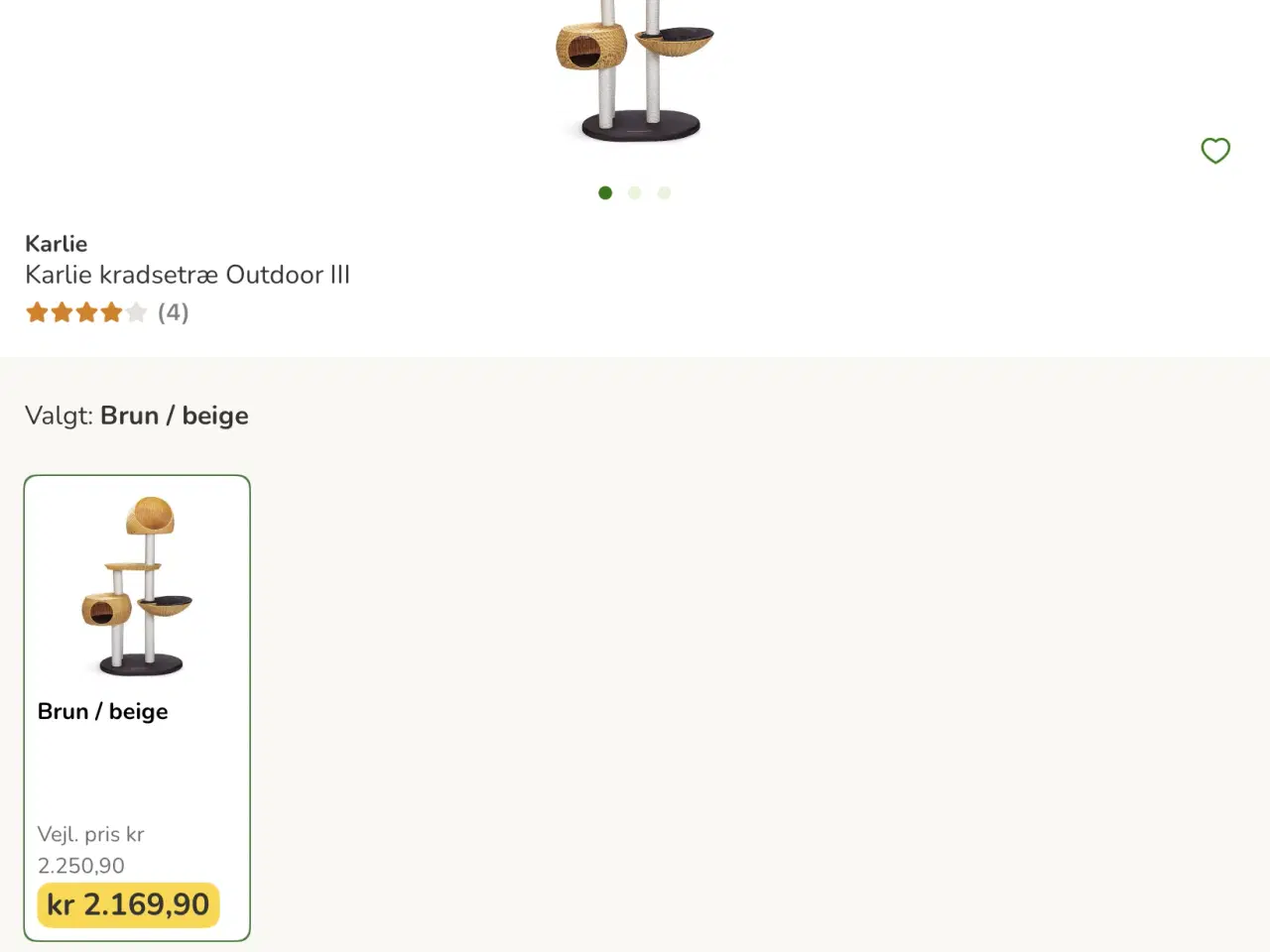This screenshot has width=1270, height=952.
Task: Switch to the second image carousel dot
Action: click(x=635, y=192)
